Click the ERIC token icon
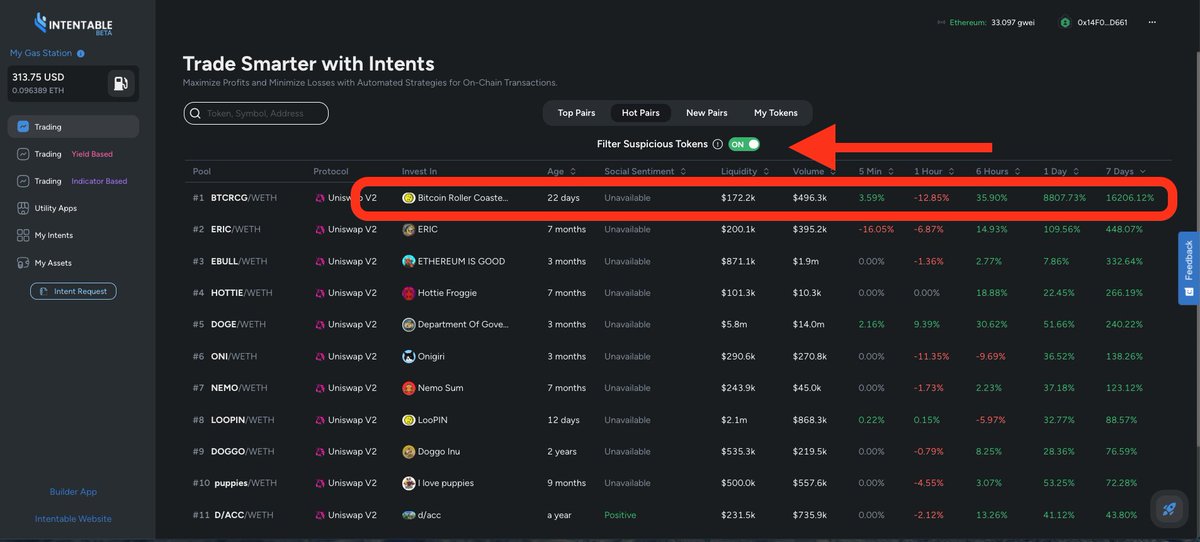This screenshot has height=542, width=1200. 409,230
